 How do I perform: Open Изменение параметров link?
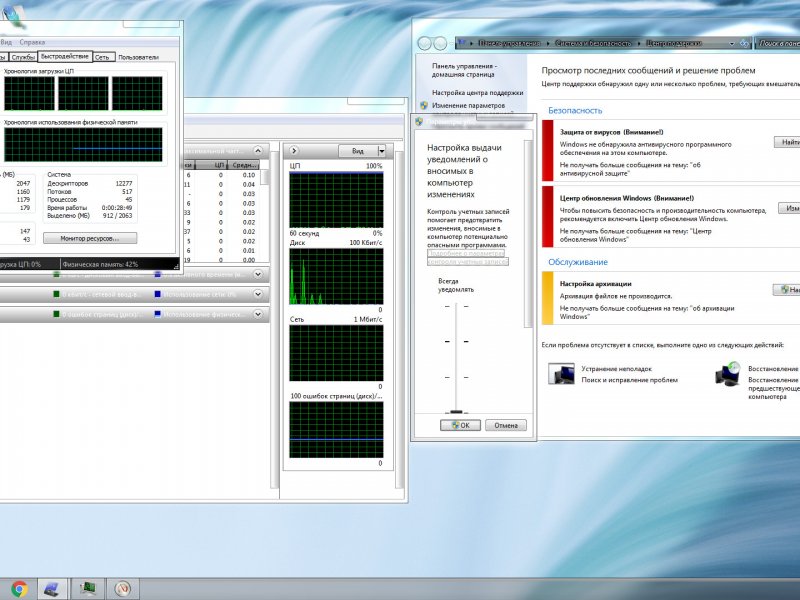click(x=468, y=106)
